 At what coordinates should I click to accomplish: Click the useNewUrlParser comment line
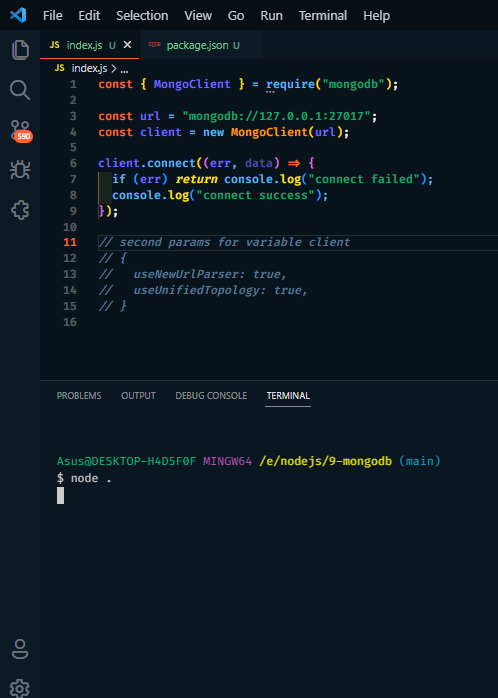(x=193, y=274)
